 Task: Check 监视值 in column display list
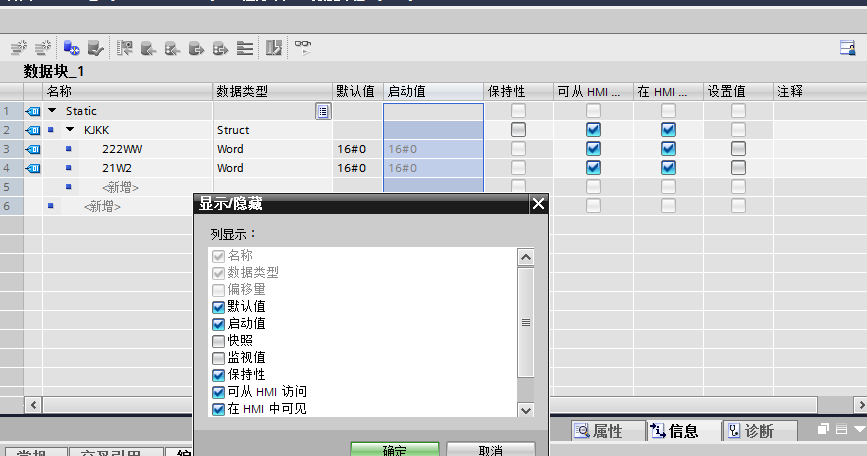pyautogui.click(x=218, y=358)
